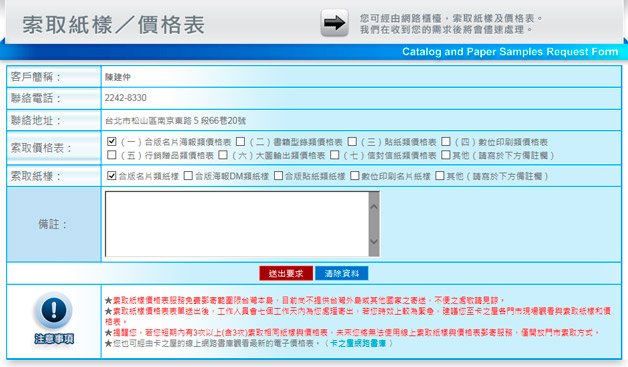Check the (五) 行銷贈品類價格表 checkbox
628x367 pixels.
(112, 155)
